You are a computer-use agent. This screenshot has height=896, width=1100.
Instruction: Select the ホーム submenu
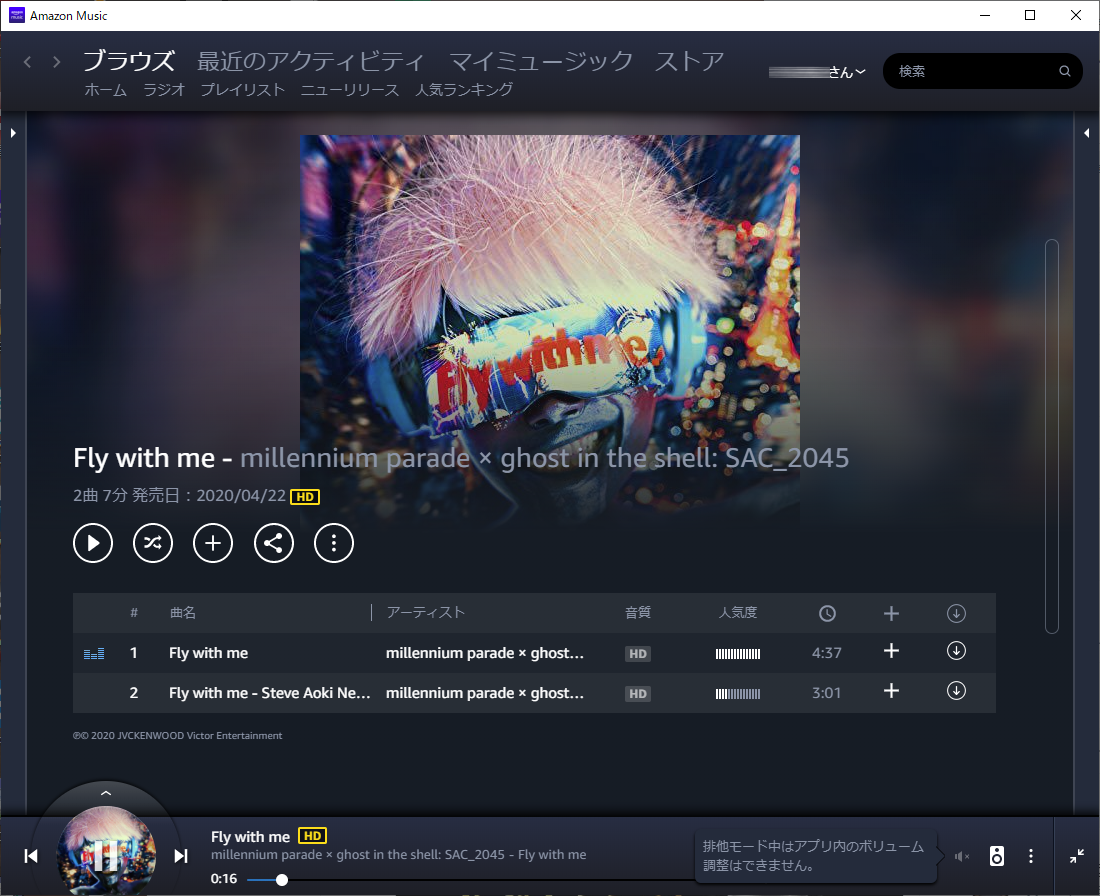106,90
